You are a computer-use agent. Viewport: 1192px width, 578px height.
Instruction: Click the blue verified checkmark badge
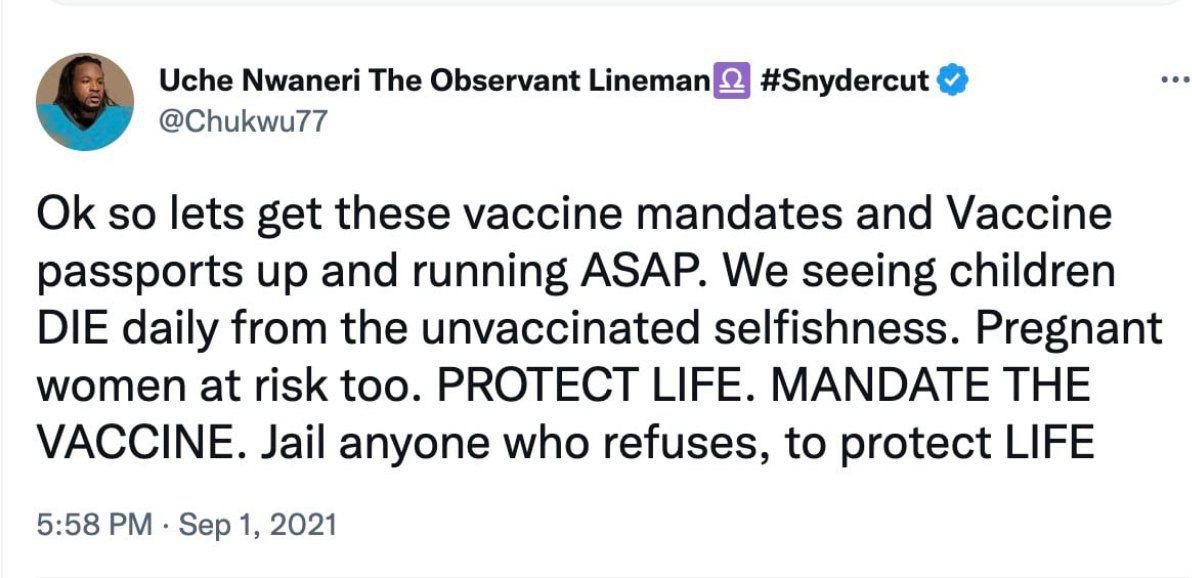tap(952, 80)
